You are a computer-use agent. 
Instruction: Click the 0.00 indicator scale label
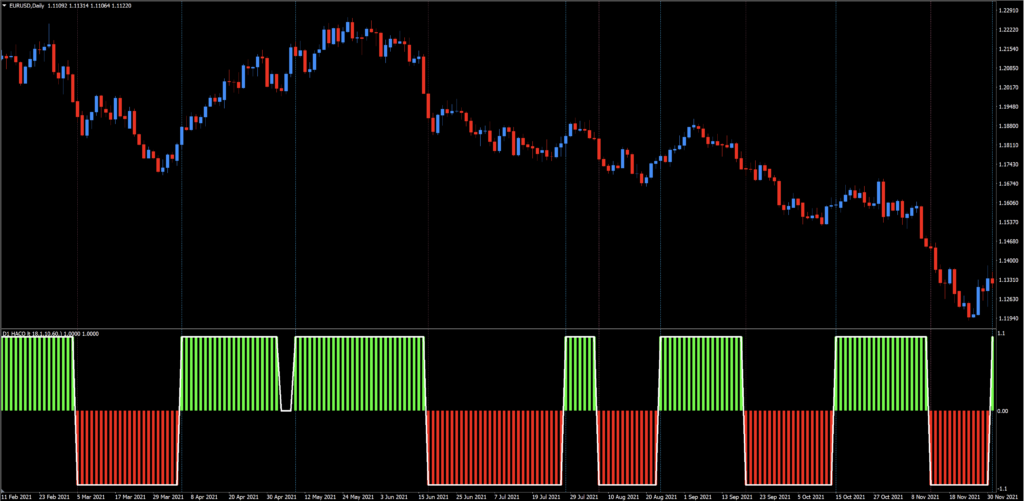tap(1003, 411)
